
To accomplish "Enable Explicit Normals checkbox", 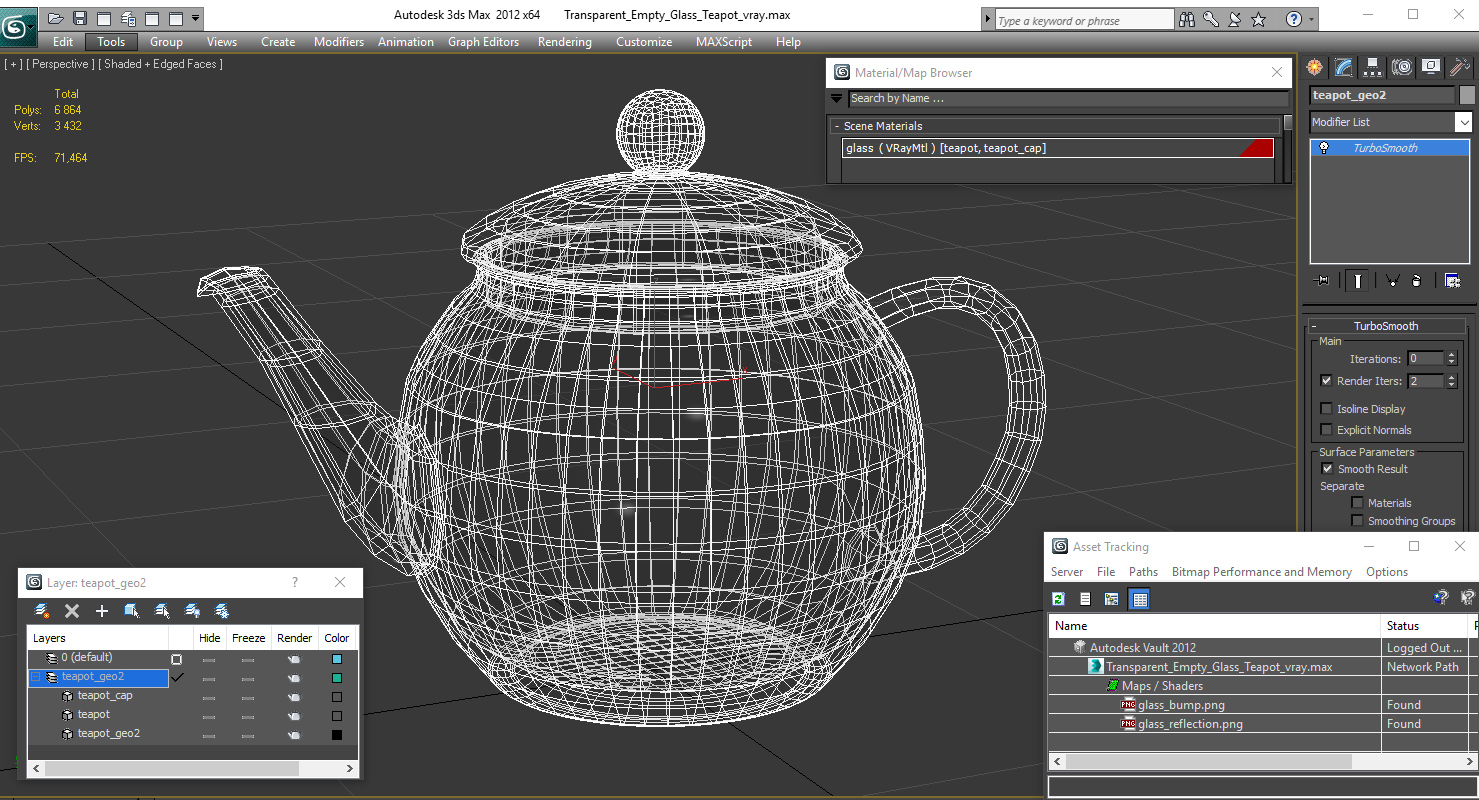I will click(1326, 430).
